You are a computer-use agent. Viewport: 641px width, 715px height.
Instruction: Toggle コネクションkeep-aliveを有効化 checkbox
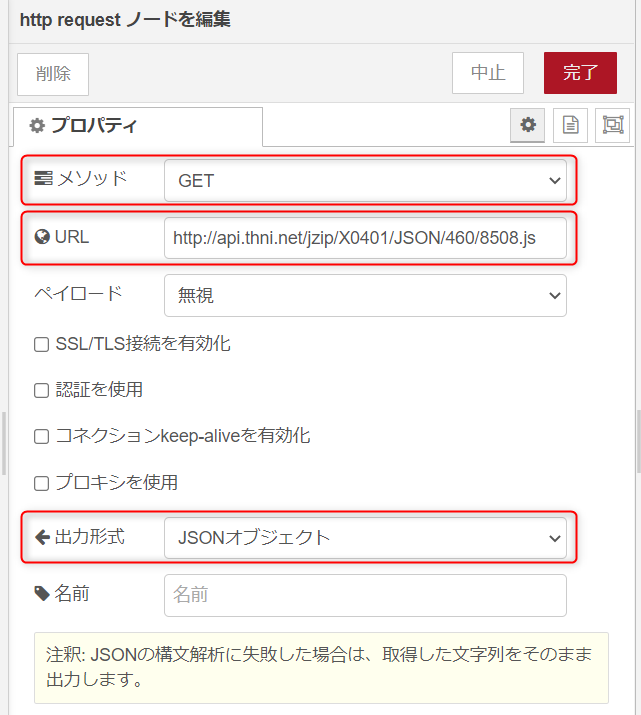tap(41, 436)
